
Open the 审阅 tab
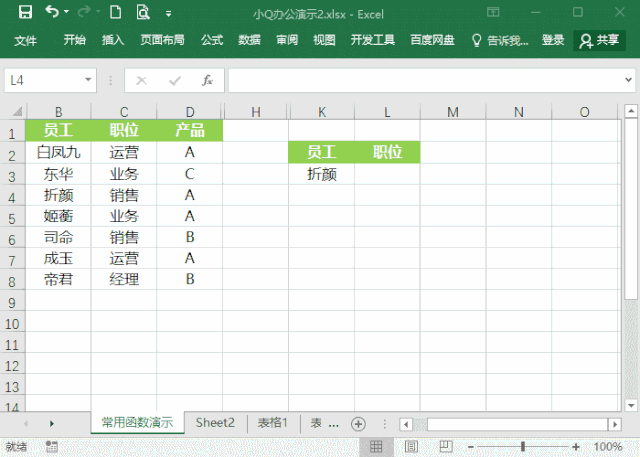(x=287, y=40)
